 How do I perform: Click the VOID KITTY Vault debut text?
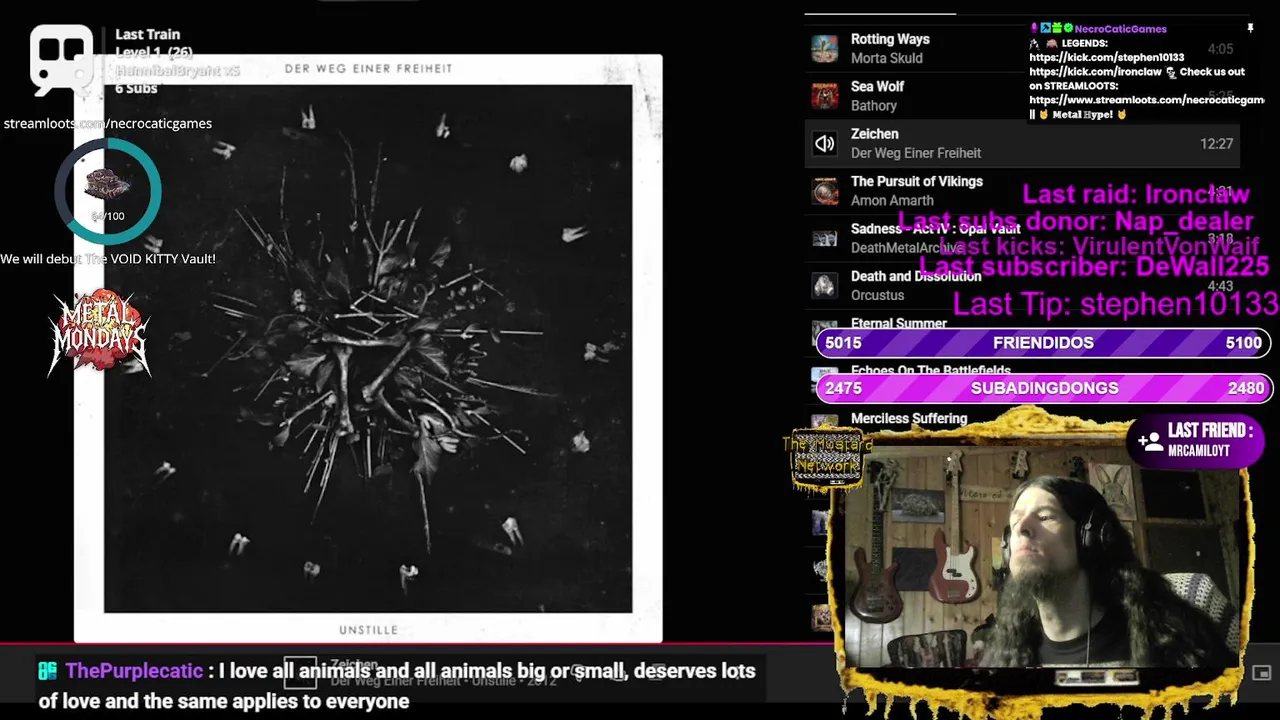[108, 258]
